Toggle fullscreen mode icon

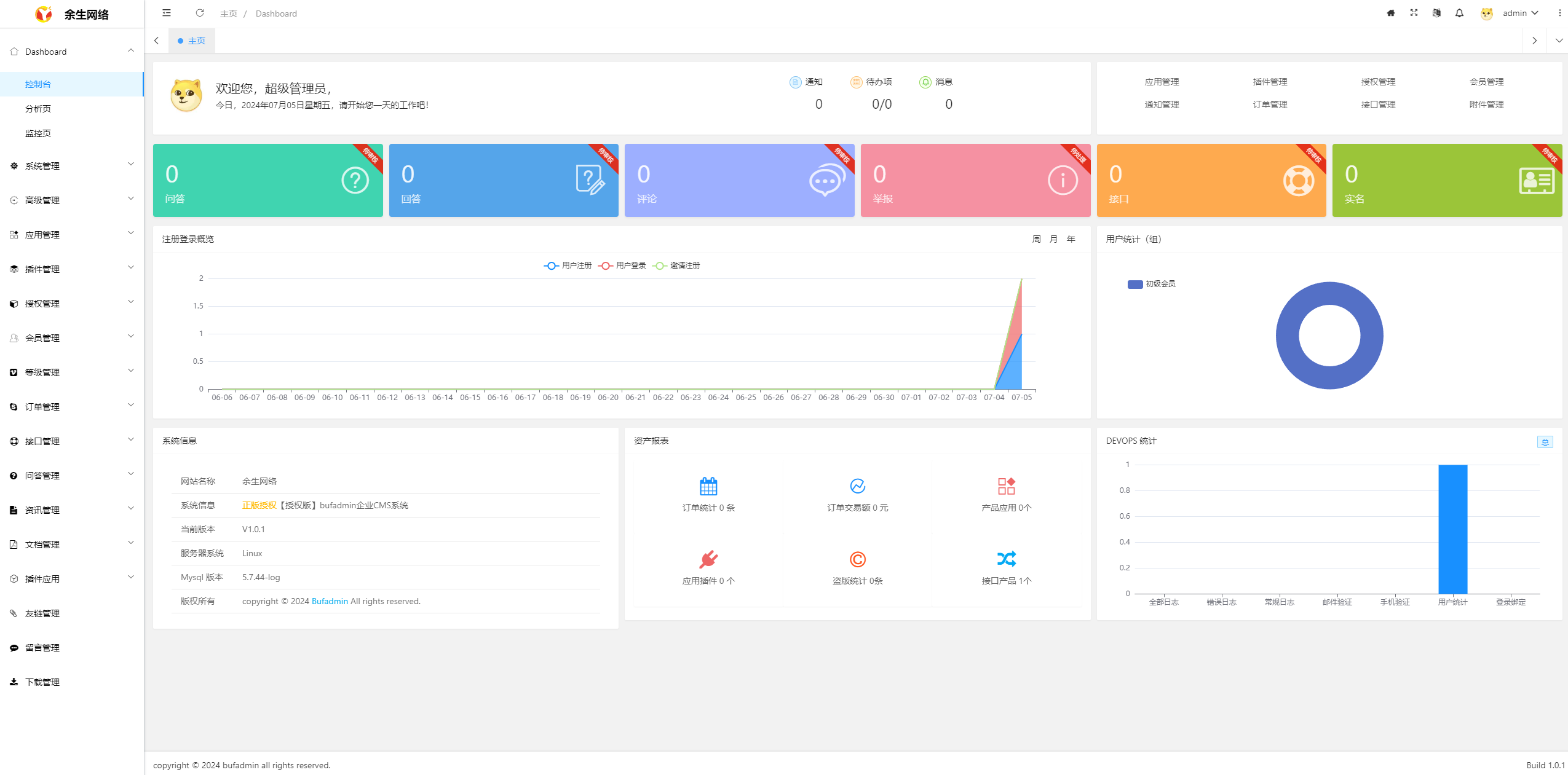[x=1414, y=13]
